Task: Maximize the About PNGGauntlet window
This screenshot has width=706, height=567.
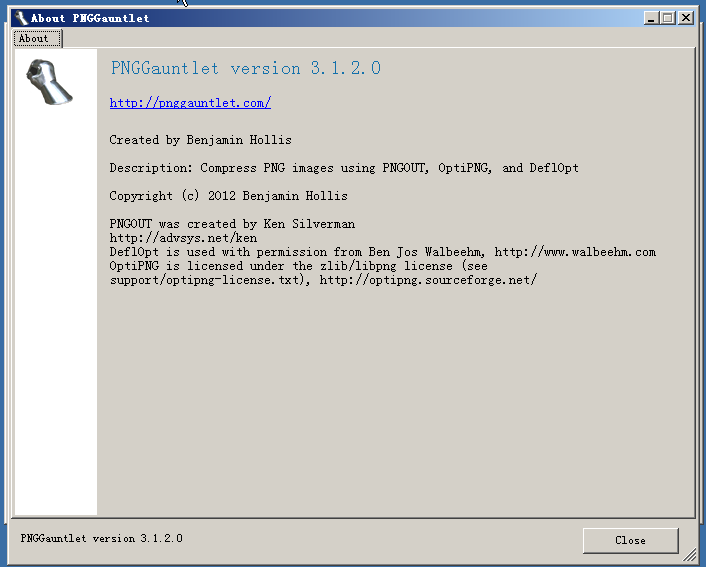Action: click(667, 18)
